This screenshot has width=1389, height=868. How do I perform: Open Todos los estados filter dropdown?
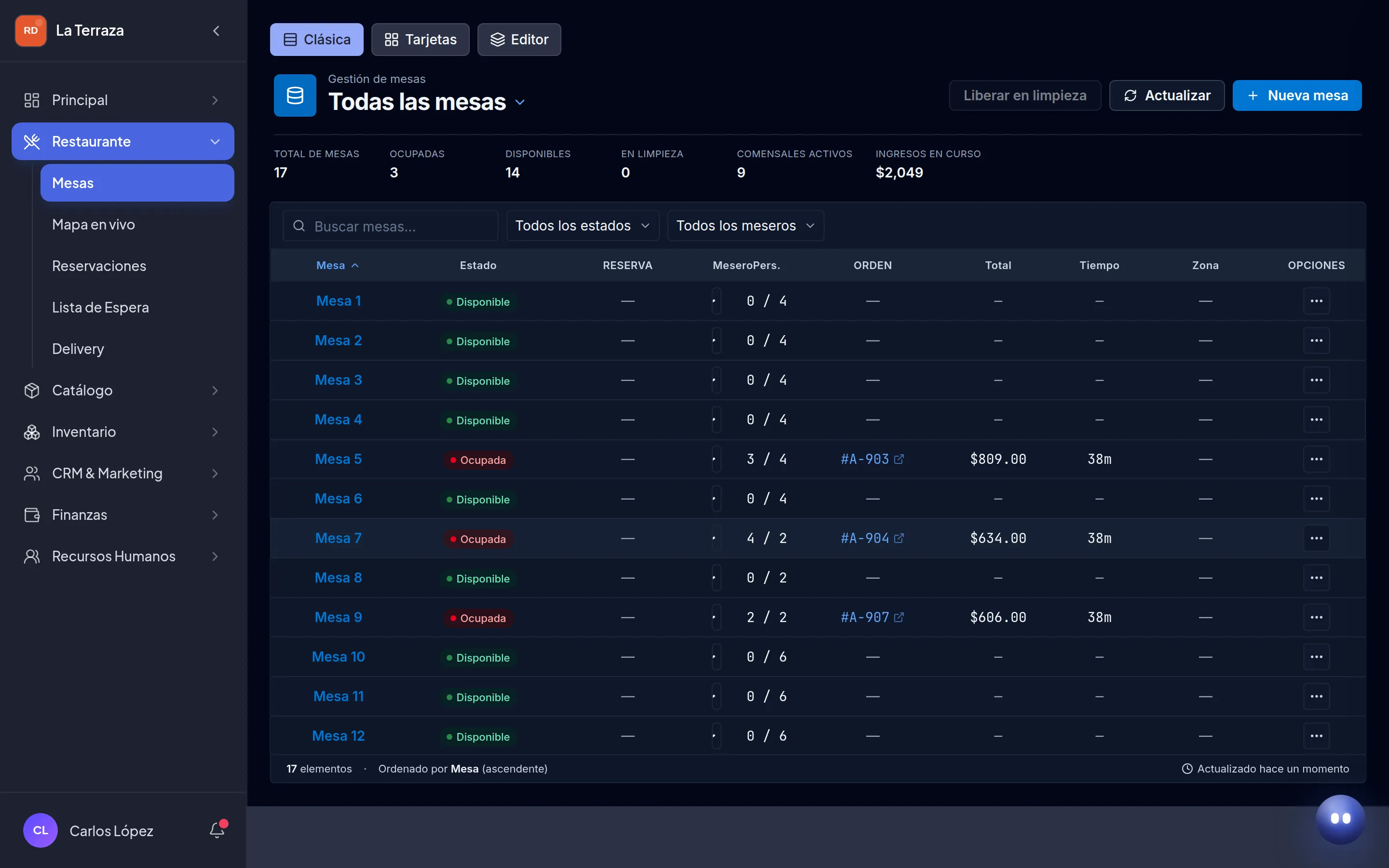583,226
